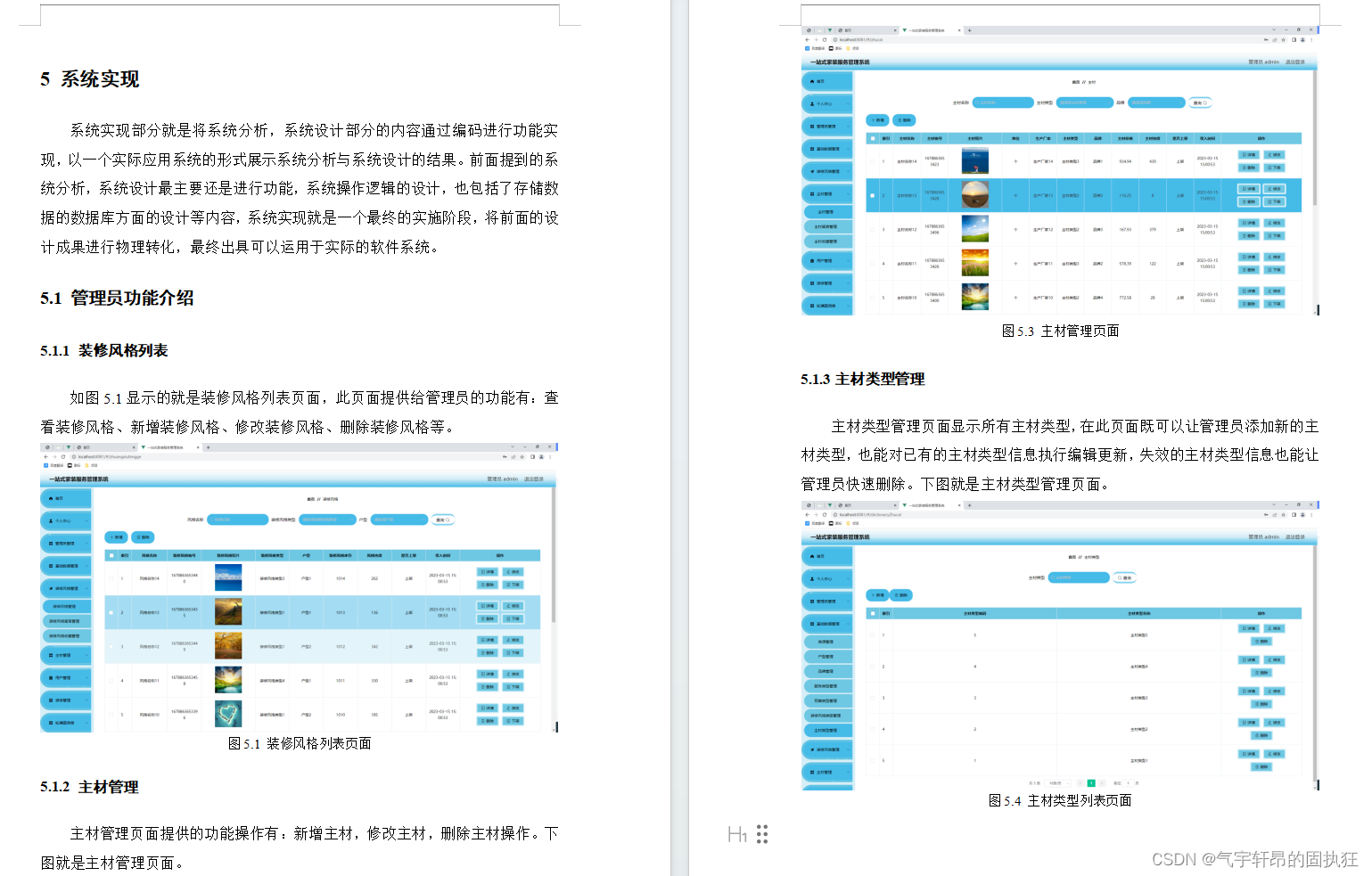Click autumn trees thumbnail in figure 5.1 row 3
This screenshot has width=1372, height=876.
point(228,646)
